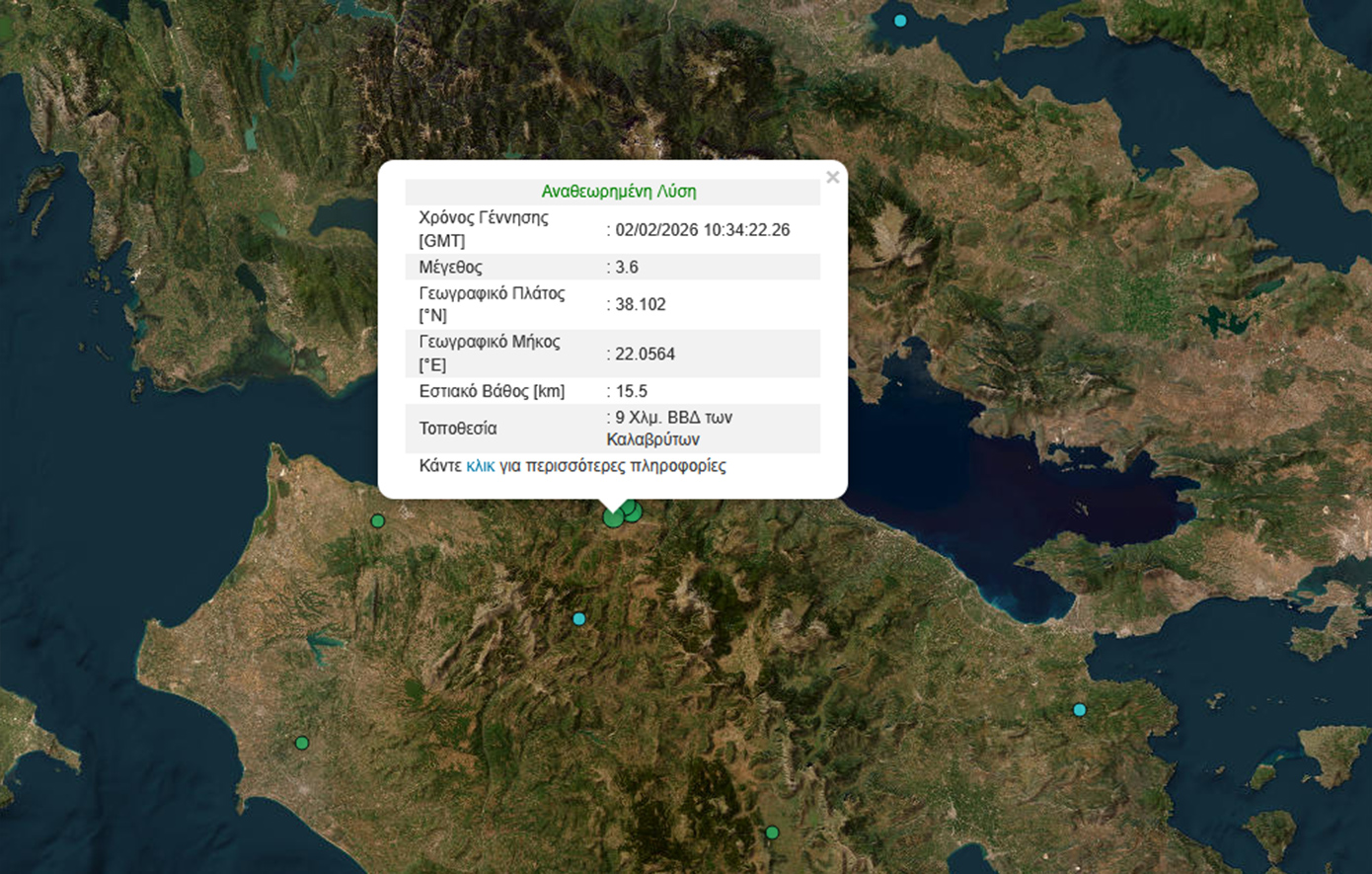Screen dimensions: 1372x874
Task: Click the cyan marker in the central Peloponnese mountains
Action: pos(579,619)
